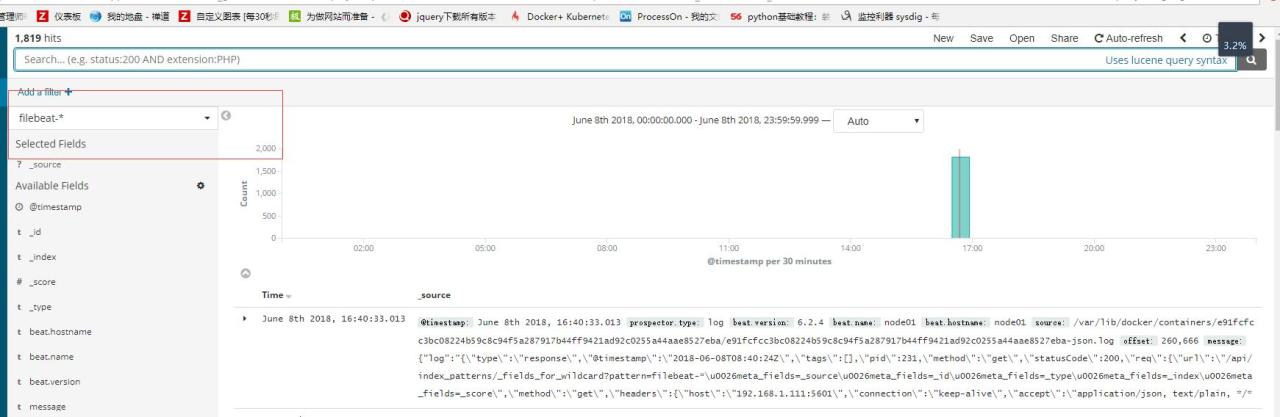Click the Uses lucene query syntax link
This screenshot has width=1280, height=417.
pos(1165,60)
